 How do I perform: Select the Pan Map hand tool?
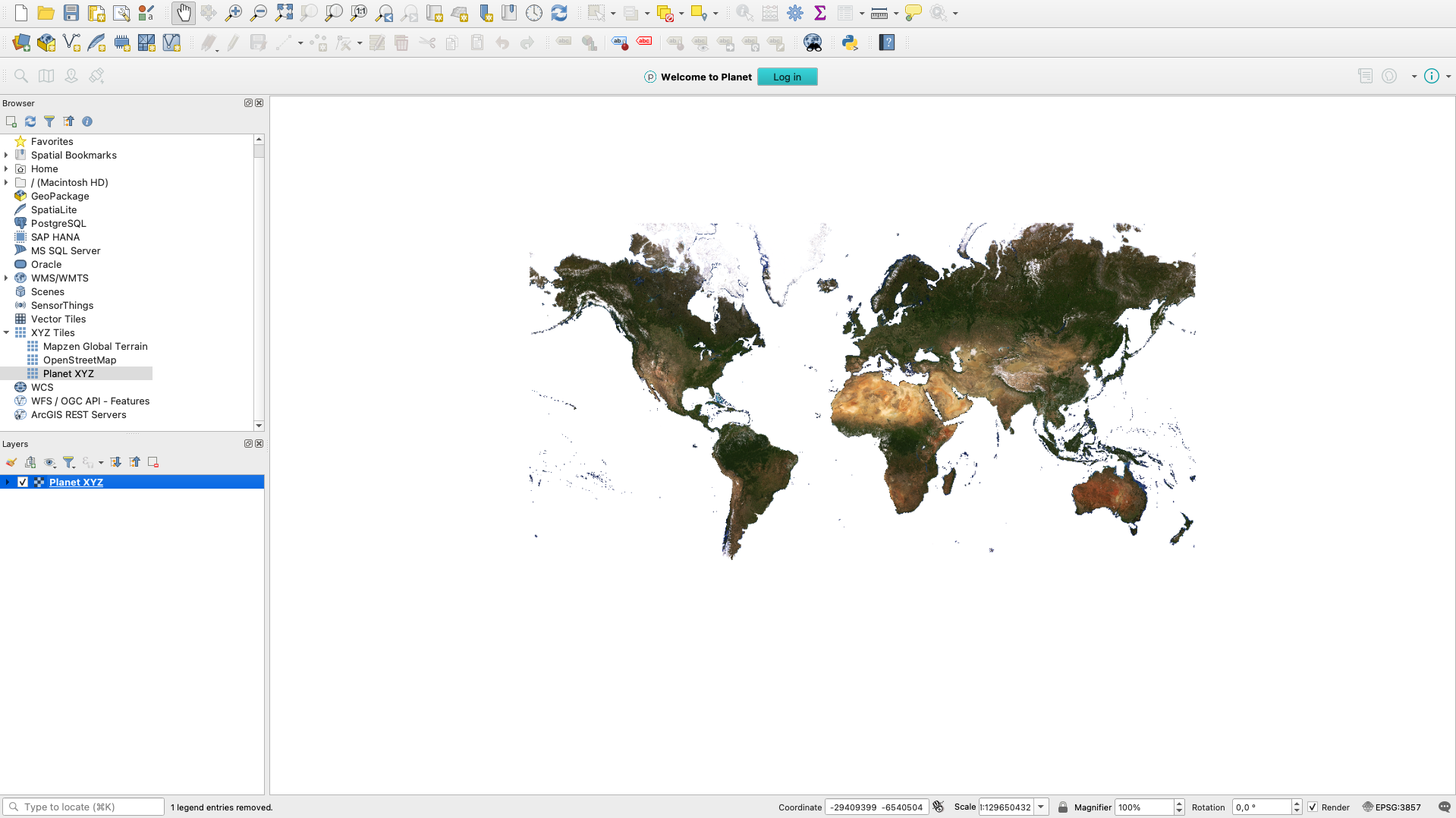(184, 13)
